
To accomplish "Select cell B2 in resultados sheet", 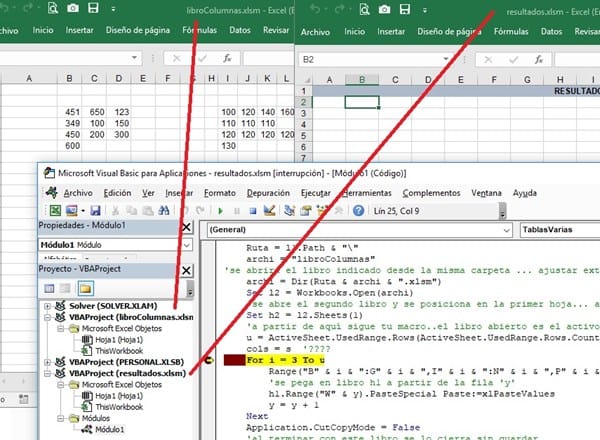I will 362,102.
